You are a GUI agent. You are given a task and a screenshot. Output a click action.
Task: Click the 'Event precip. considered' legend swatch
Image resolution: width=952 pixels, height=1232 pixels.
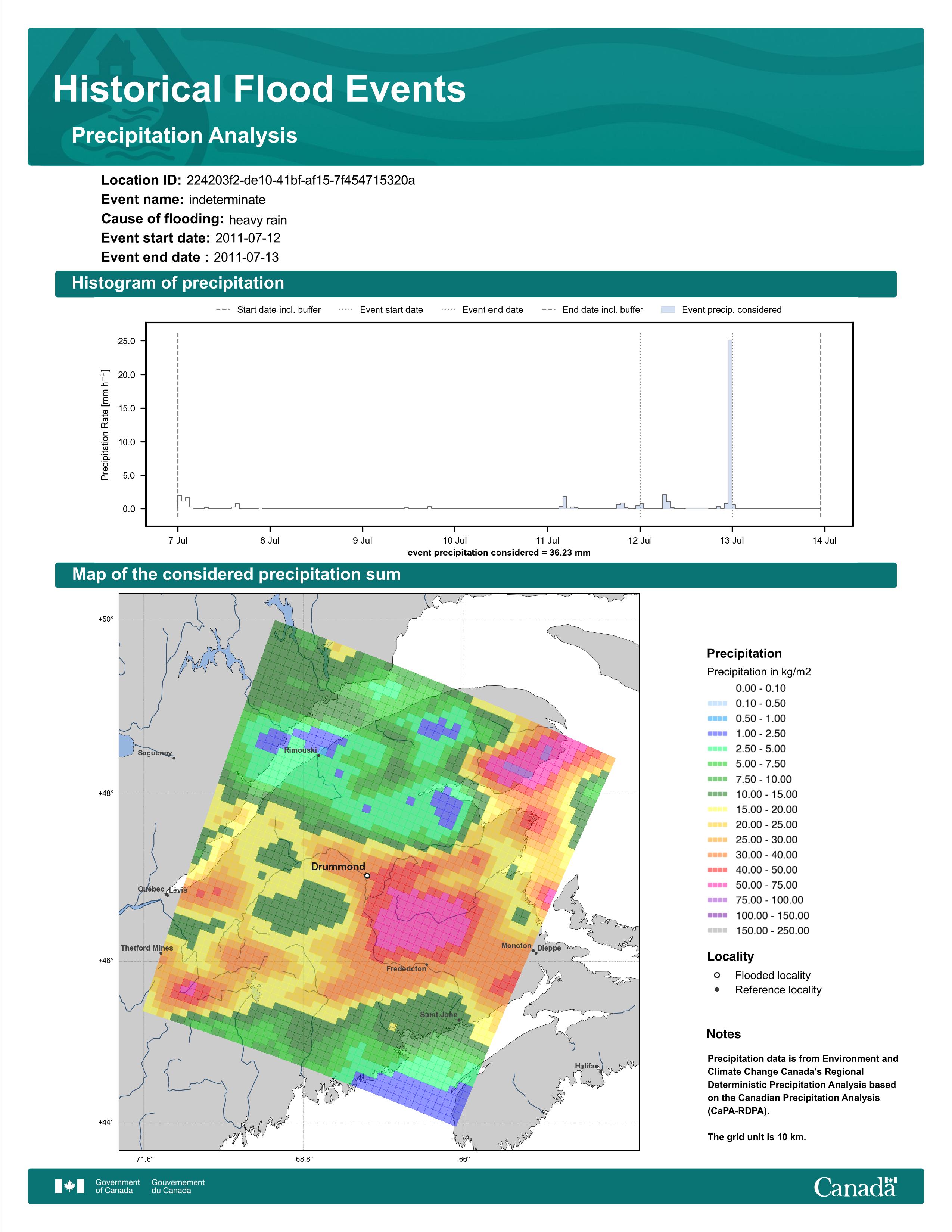coord(668,310)
